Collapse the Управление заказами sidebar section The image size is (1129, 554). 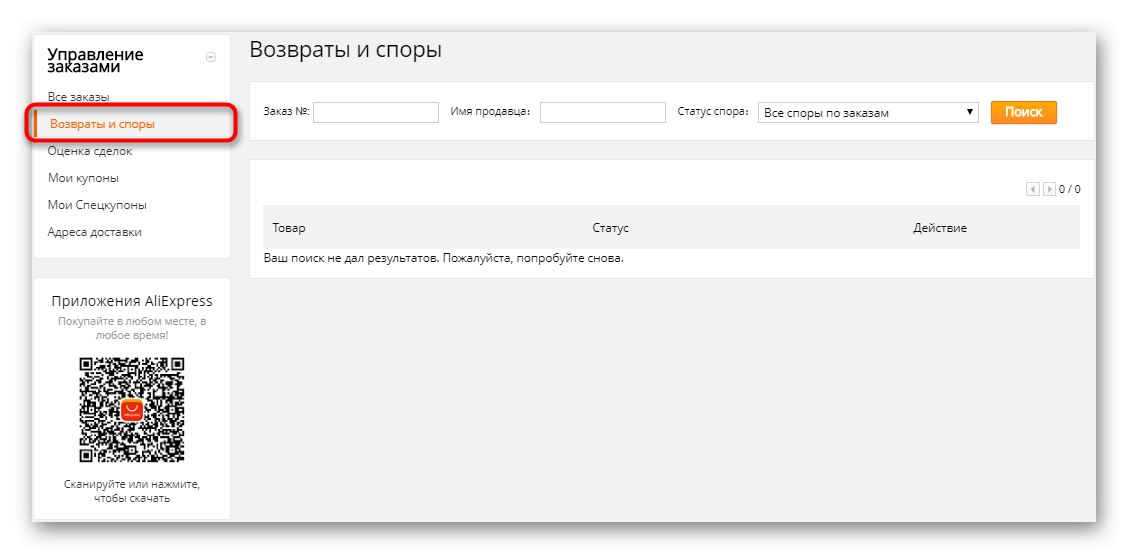tap(211, 58)
